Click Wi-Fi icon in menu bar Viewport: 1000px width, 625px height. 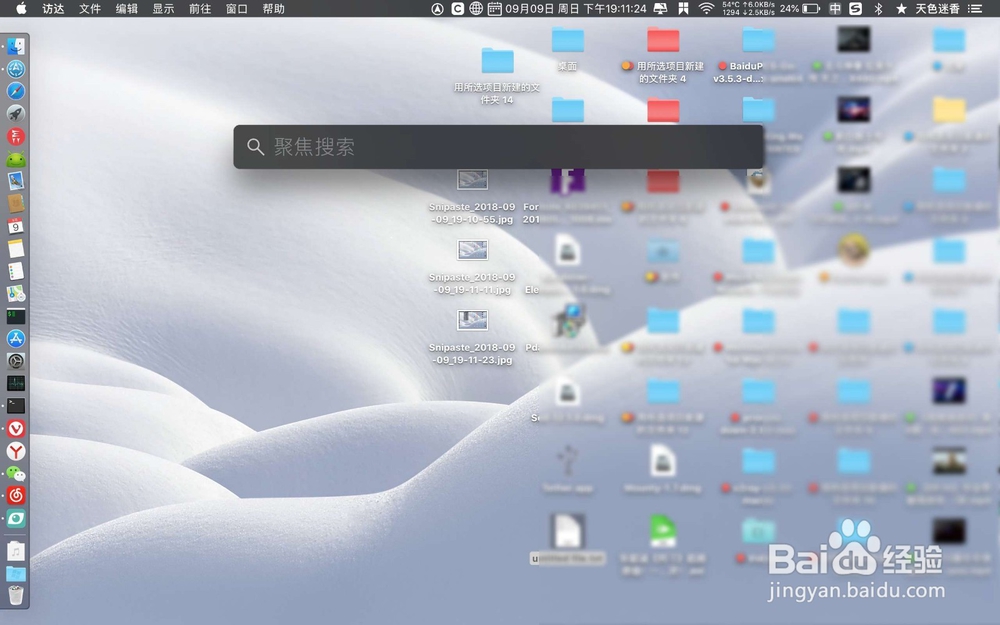pos(706,8)
